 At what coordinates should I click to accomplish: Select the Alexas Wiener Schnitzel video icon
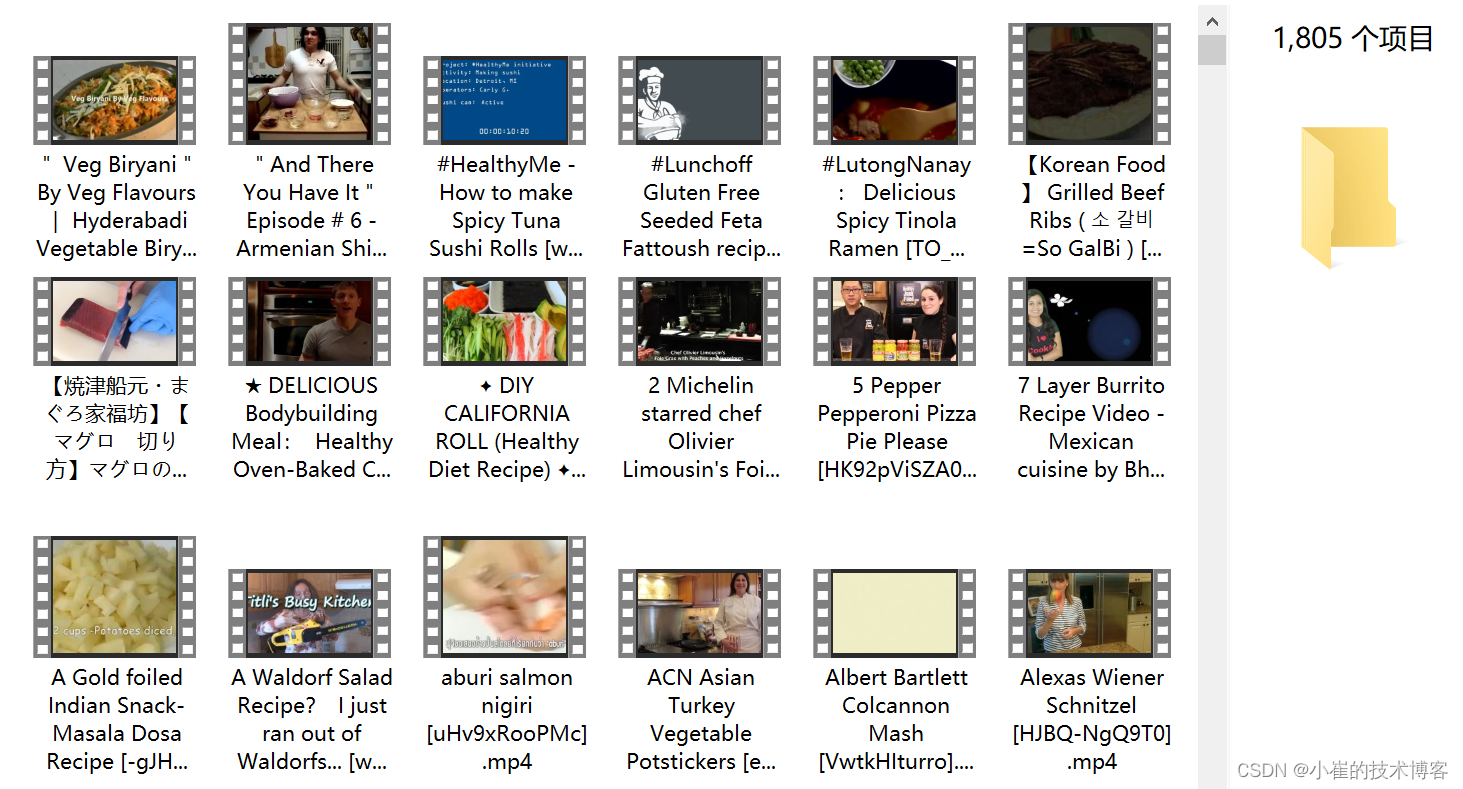coord(1090,613)
